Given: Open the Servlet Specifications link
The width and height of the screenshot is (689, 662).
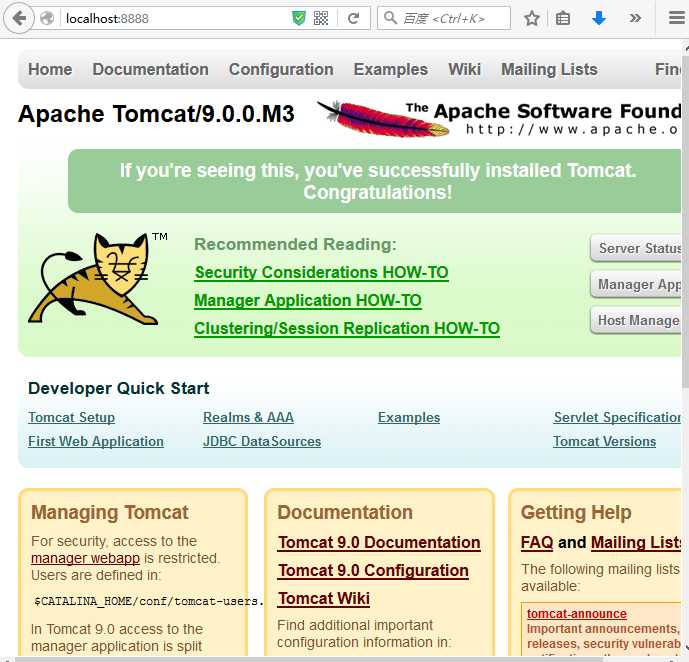Looking at the screenshot, I should click(x=617, y=417).
